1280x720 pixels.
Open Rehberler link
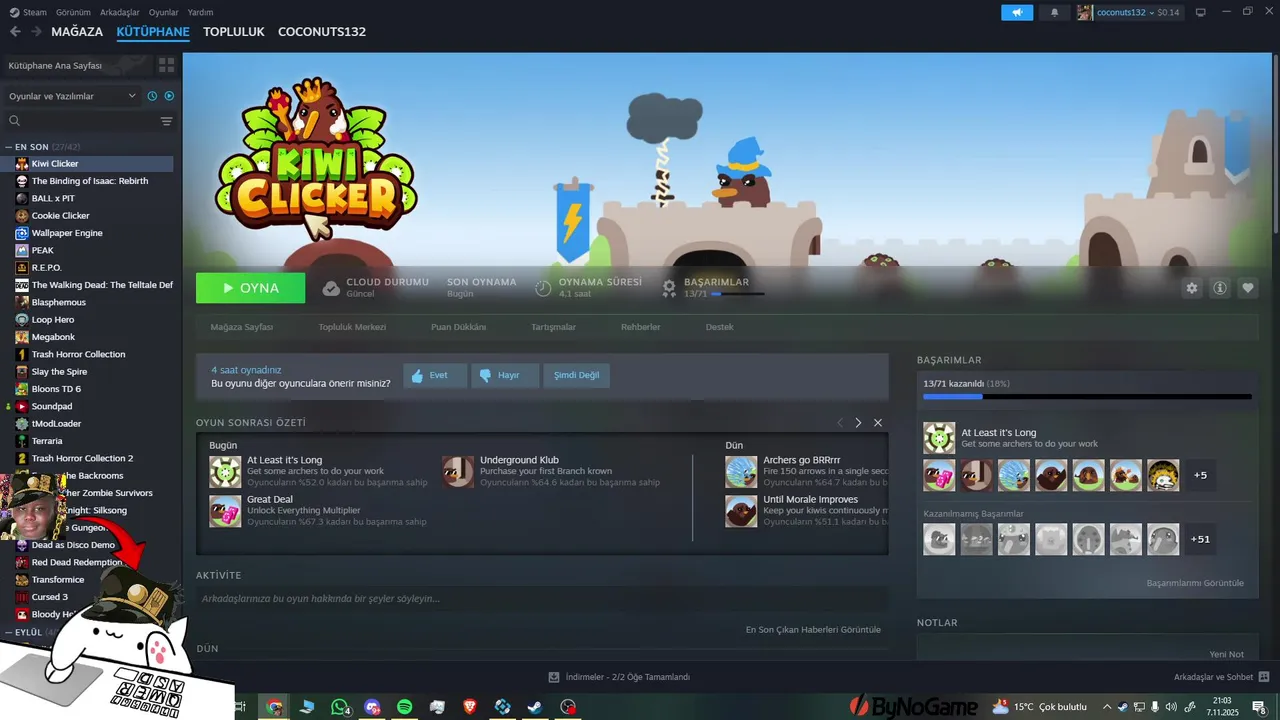[641, 327]
